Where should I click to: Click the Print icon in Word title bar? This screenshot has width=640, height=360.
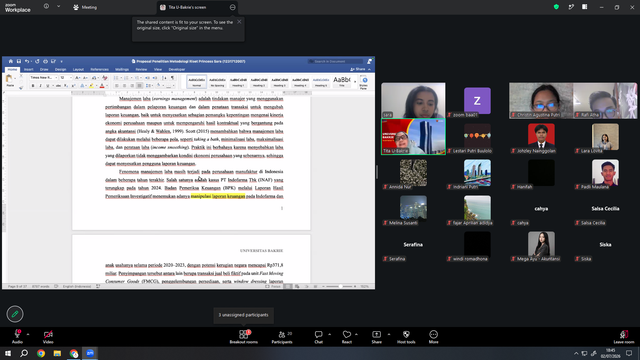point(45,61)
